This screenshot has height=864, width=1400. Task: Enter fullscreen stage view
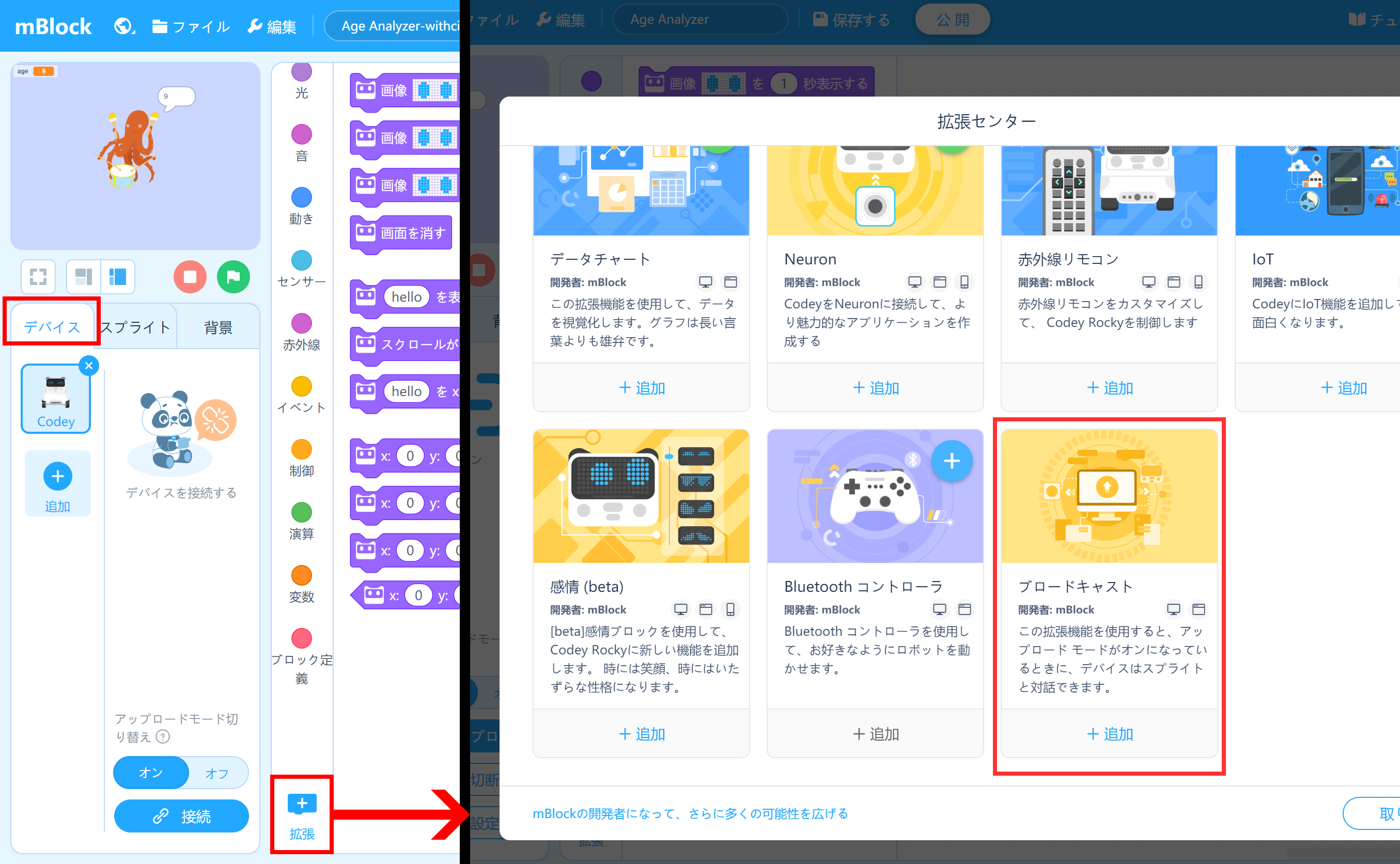[x=38, y=277]
